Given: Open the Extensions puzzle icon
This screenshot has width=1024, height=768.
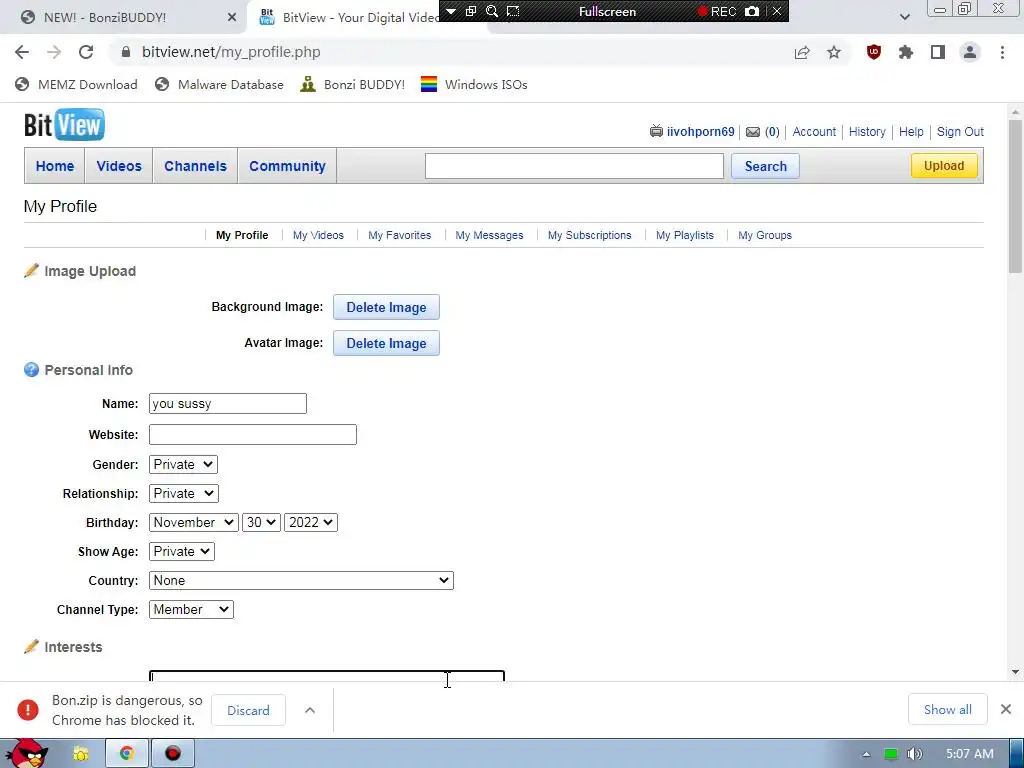Looking at the screenshot, I should point(906,52).
